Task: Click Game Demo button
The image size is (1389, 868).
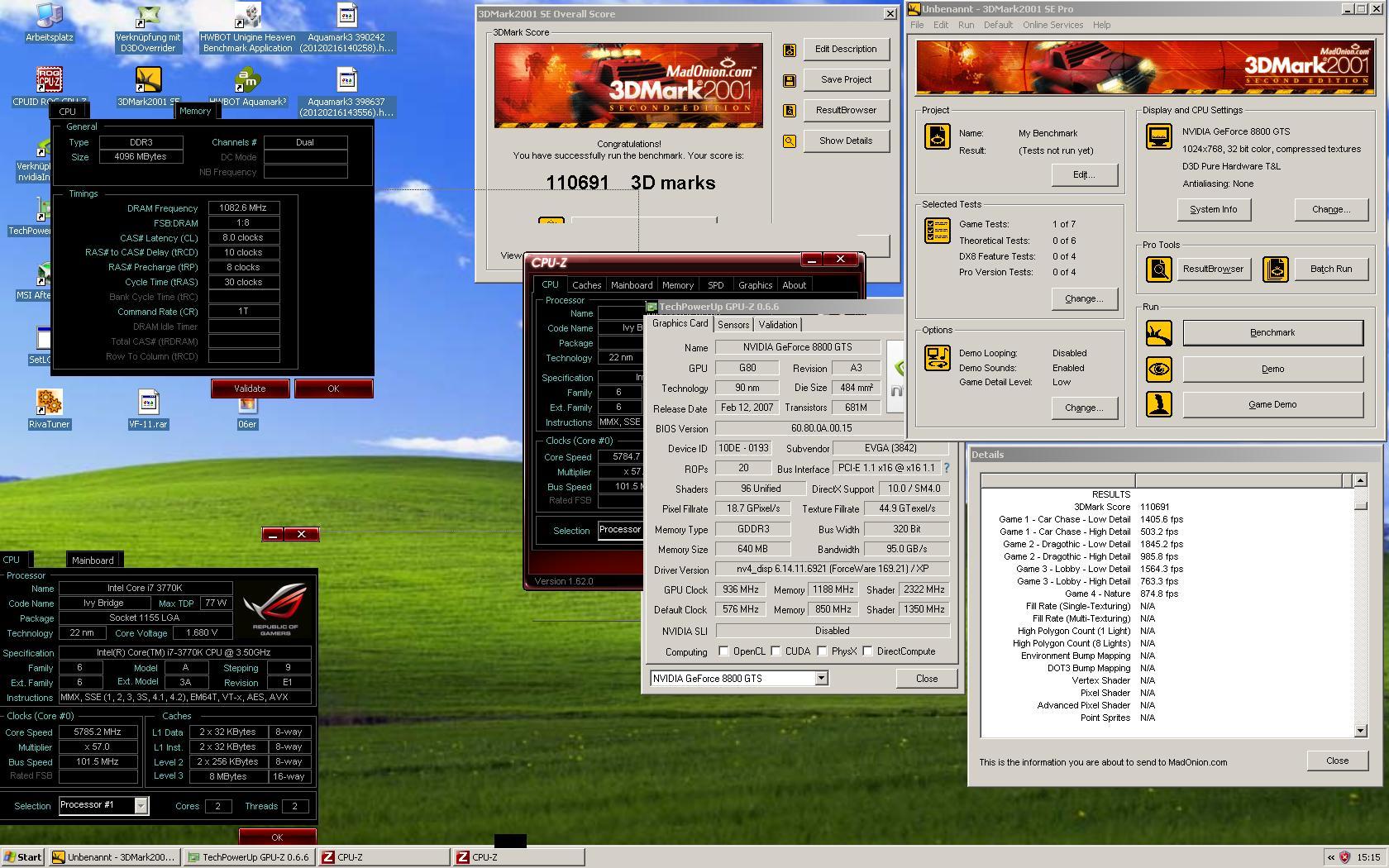Action: pos(1272,405)
